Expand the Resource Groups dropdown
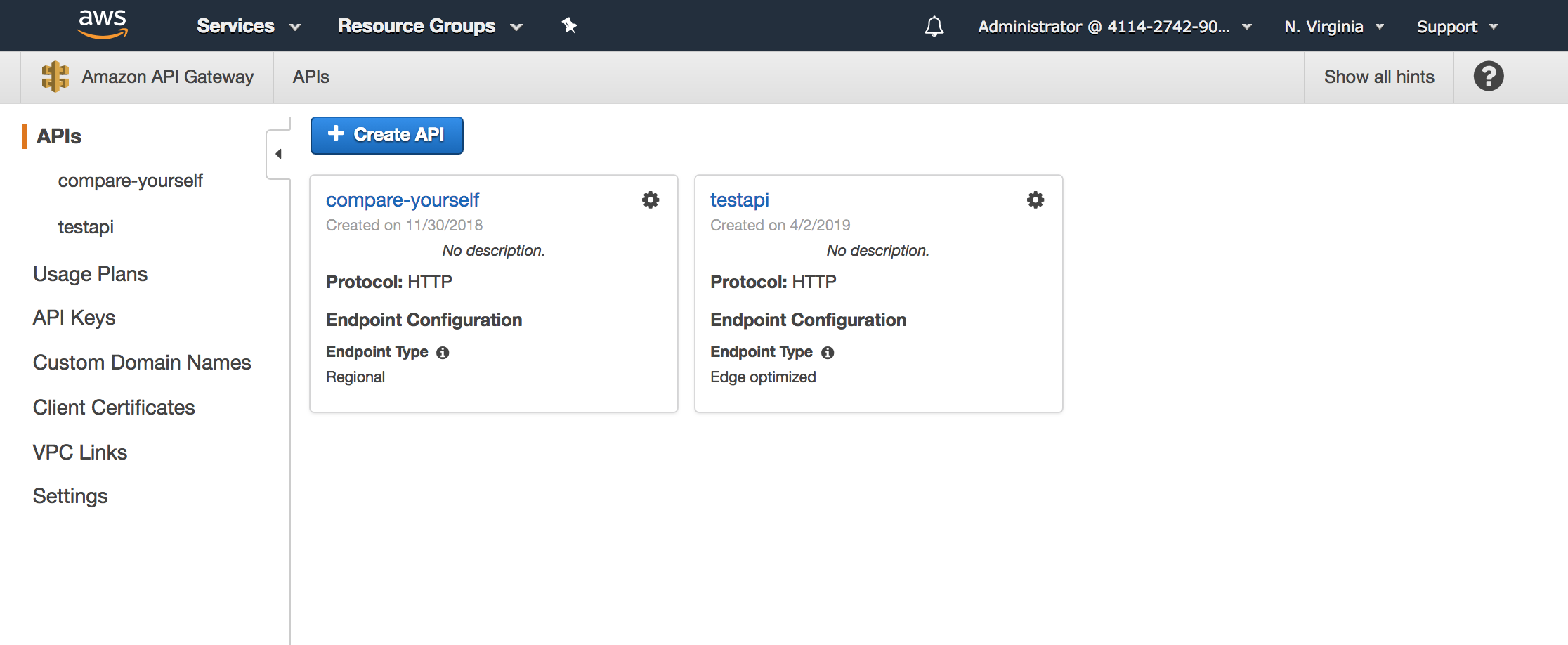Viewport: 1568px width, 645px height. [x=429, y=26]
